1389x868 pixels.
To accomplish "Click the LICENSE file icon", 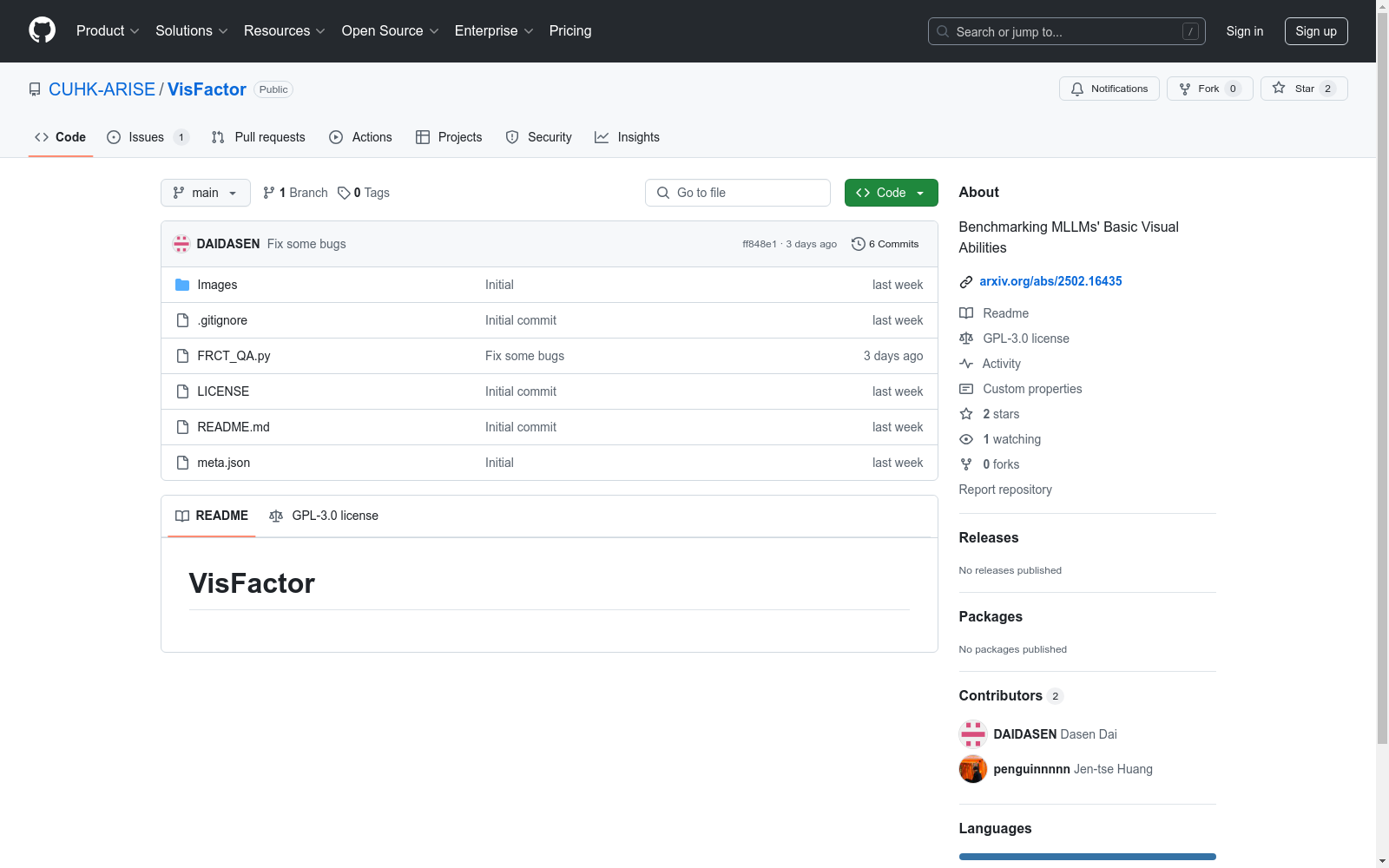I will click(x=182, y=391).
